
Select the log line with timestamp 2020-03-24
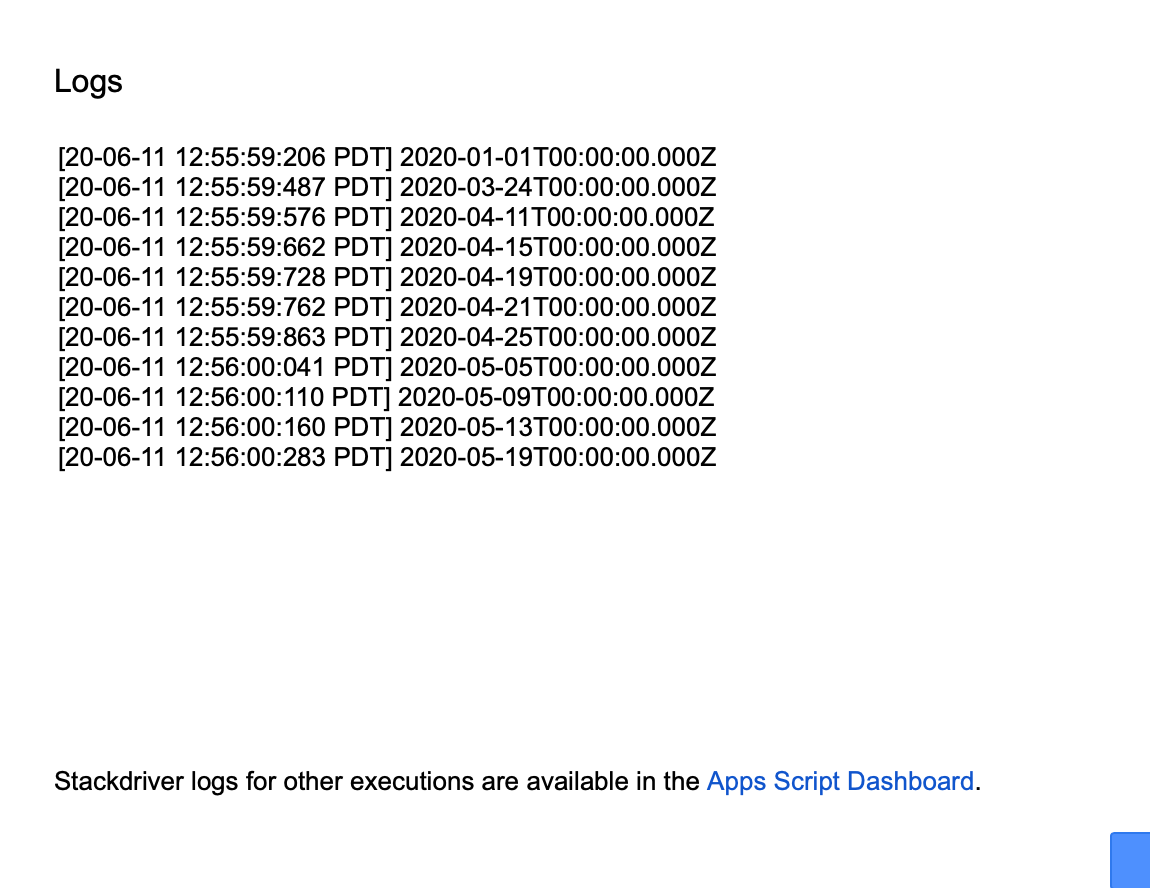tap(386, 187)
